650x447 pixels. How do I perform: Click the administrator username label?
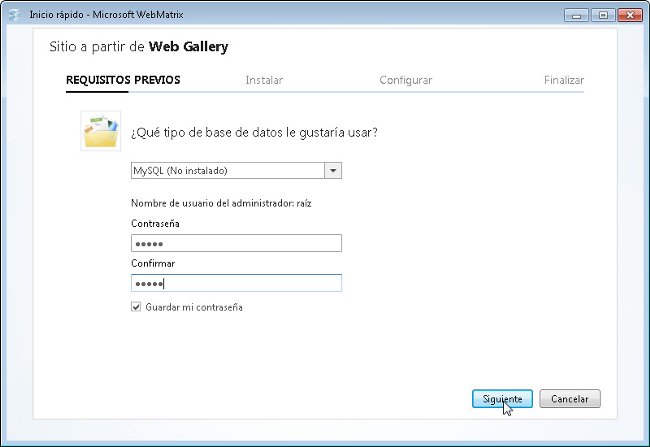pos(221,203)
